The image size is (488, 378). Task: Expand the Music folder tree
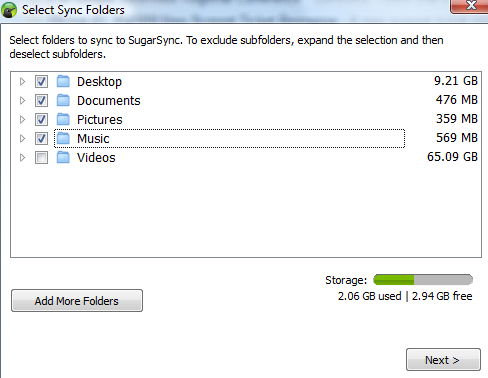(22, 138)
